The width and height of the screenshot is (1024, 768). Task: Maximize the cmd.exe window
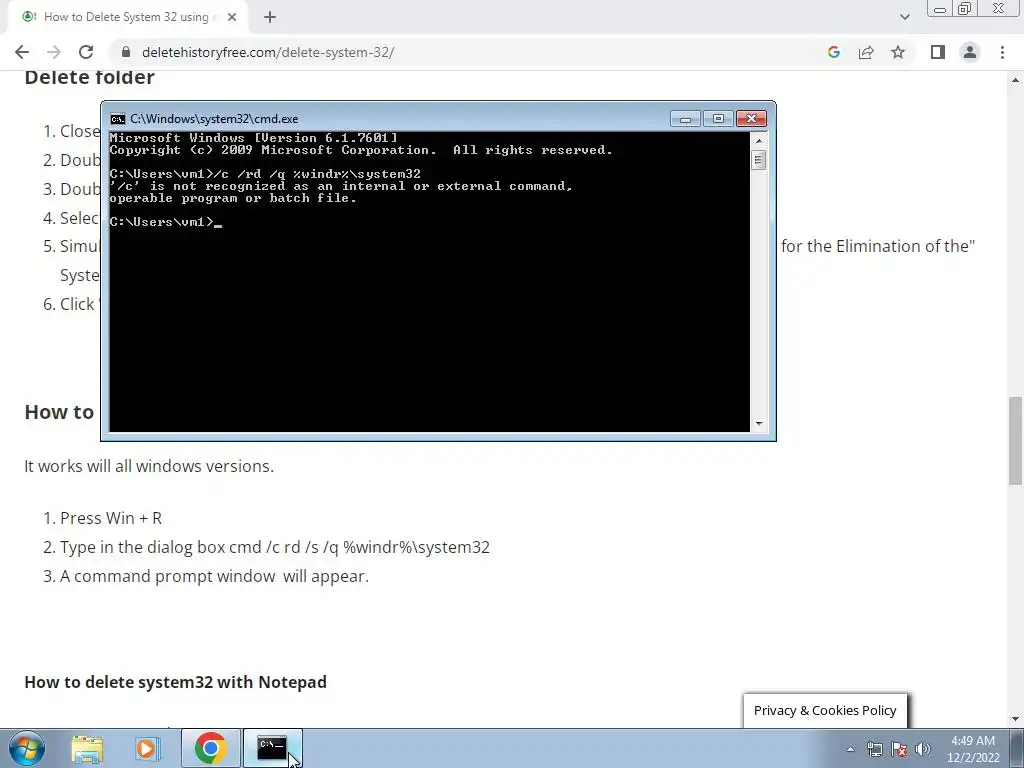click(x=718, y=119)
